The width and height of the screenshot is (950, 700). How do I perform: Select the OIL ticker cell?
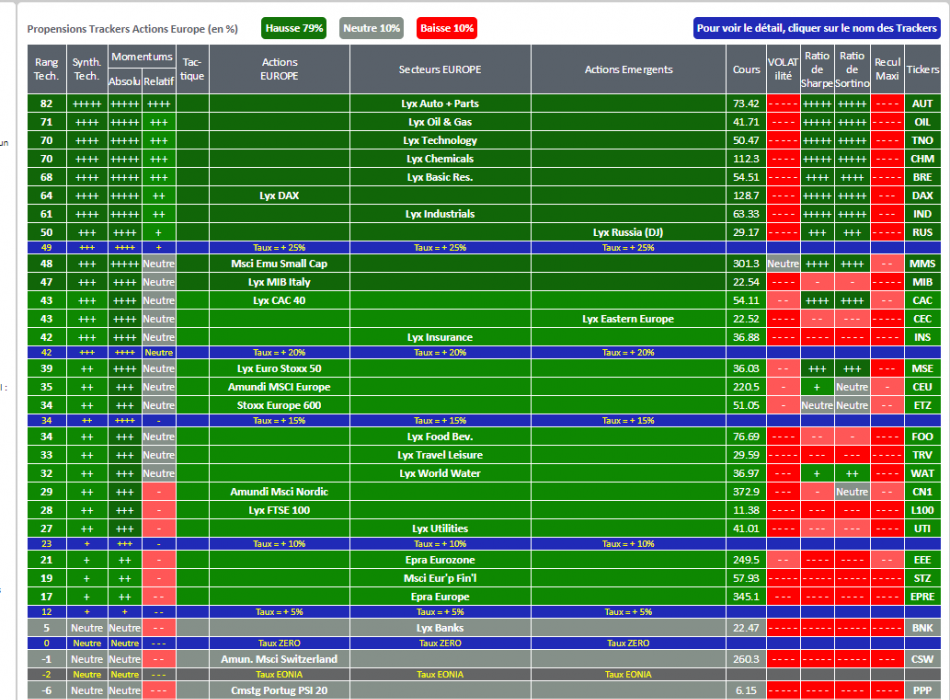pyautogui.click(x=922, y=122)
